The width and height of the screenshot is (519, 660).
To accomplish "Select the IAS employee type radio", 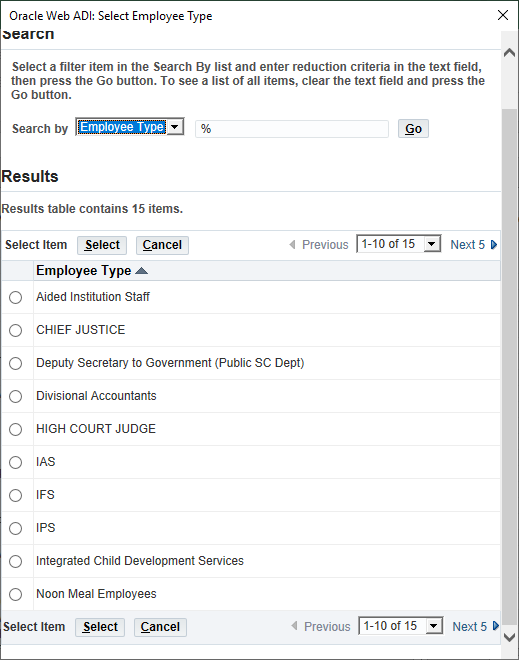I will (16, 463).
